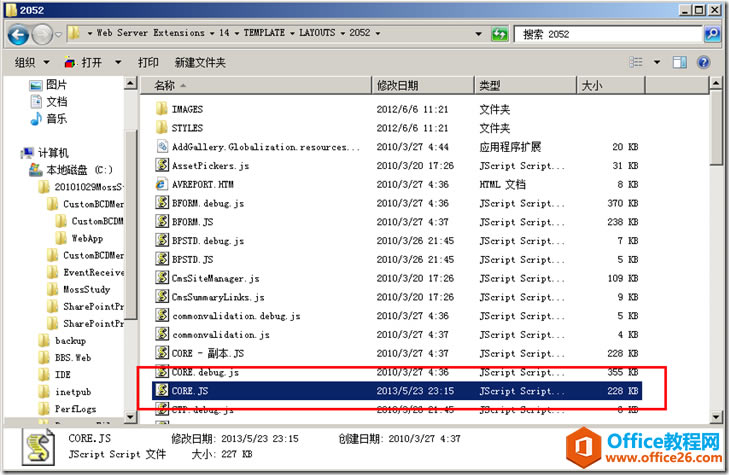
Task: Open the address bar history dropdown
Action: [x=478, y=34]
